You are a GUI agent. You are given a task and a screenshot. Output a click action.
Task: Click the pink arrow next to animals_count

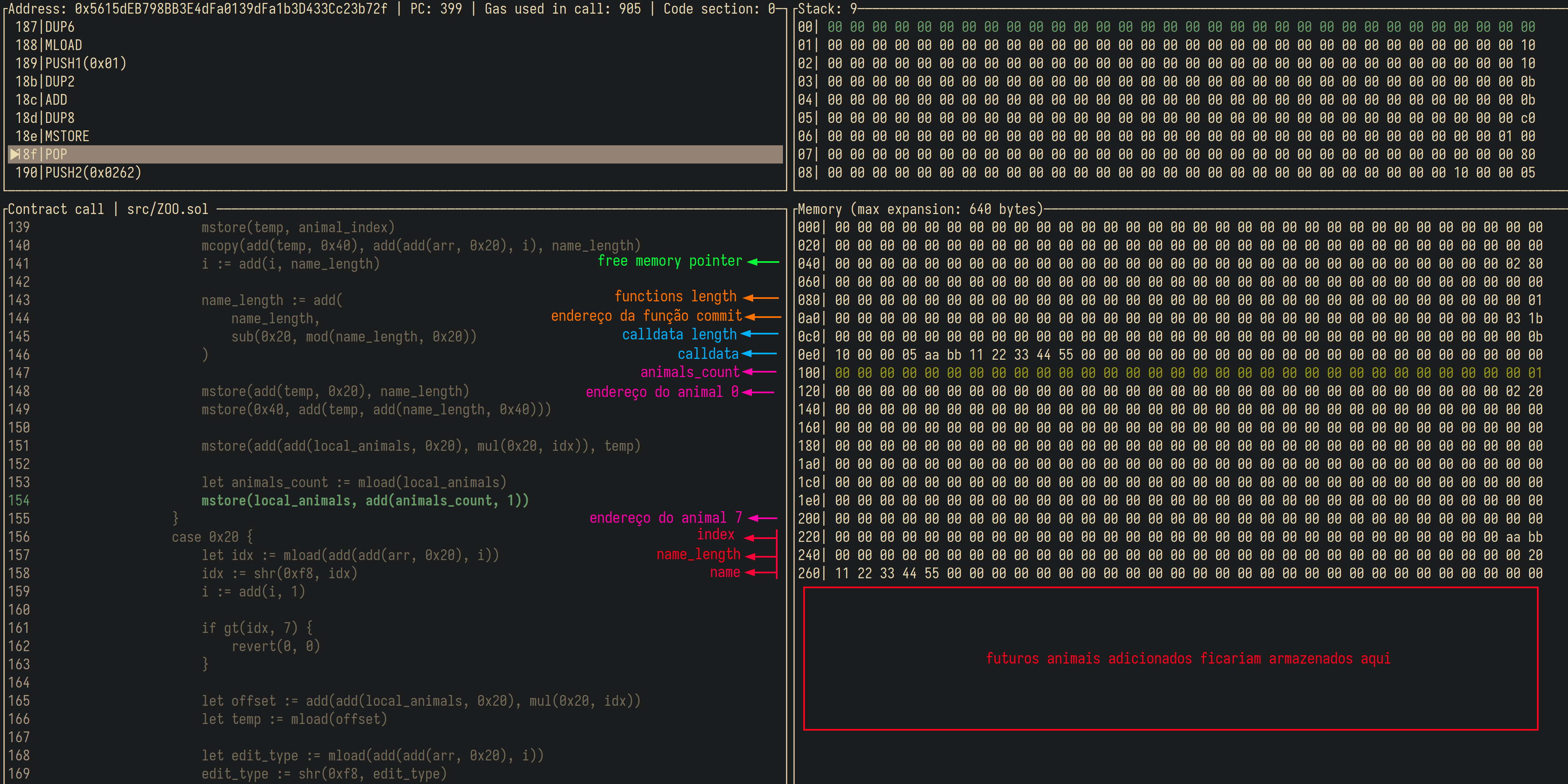click(x=759, y=372)
